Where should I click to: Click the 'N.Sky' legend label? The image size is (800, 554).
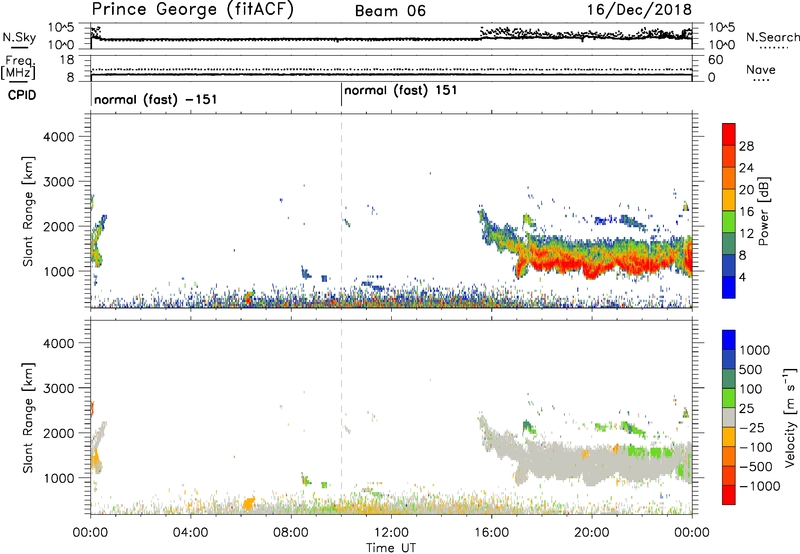(19, 37)
